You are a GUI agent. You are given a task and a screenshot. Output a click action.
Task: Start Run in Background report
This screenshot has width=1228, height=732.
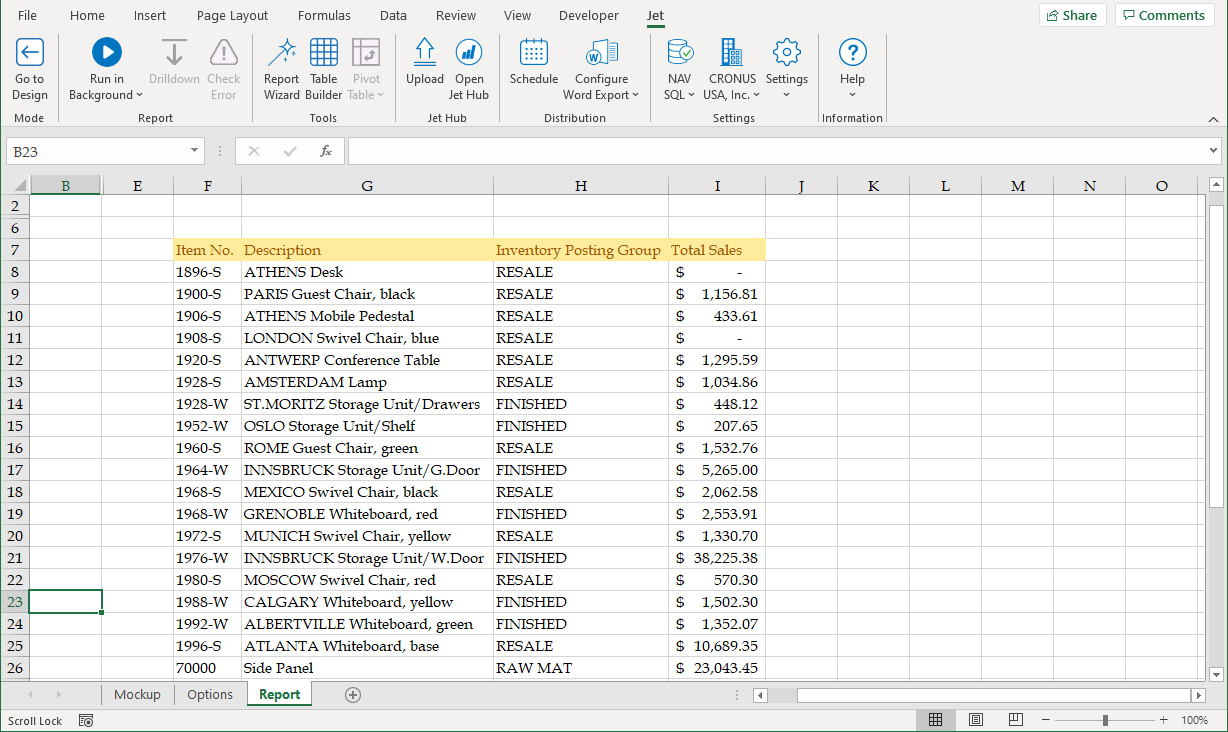(x=106, y=52)
